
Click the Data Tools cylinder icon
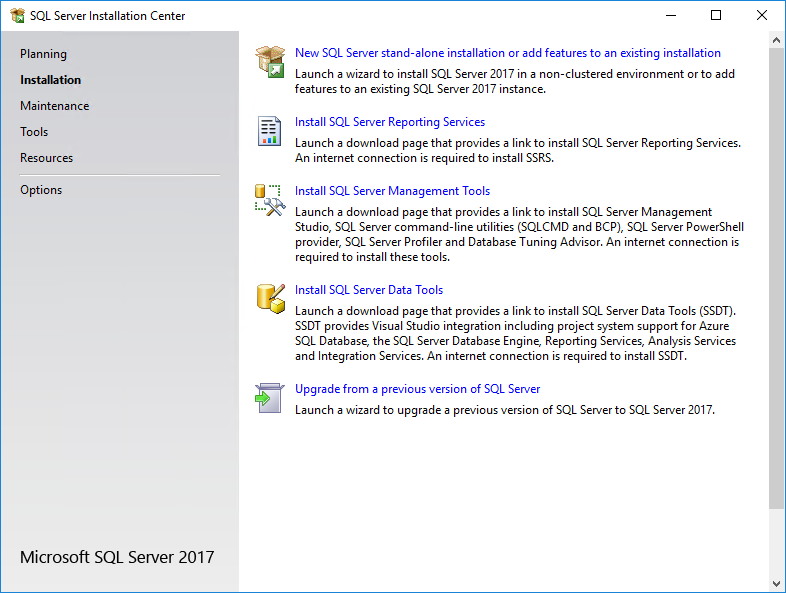(x=271, y=299)
